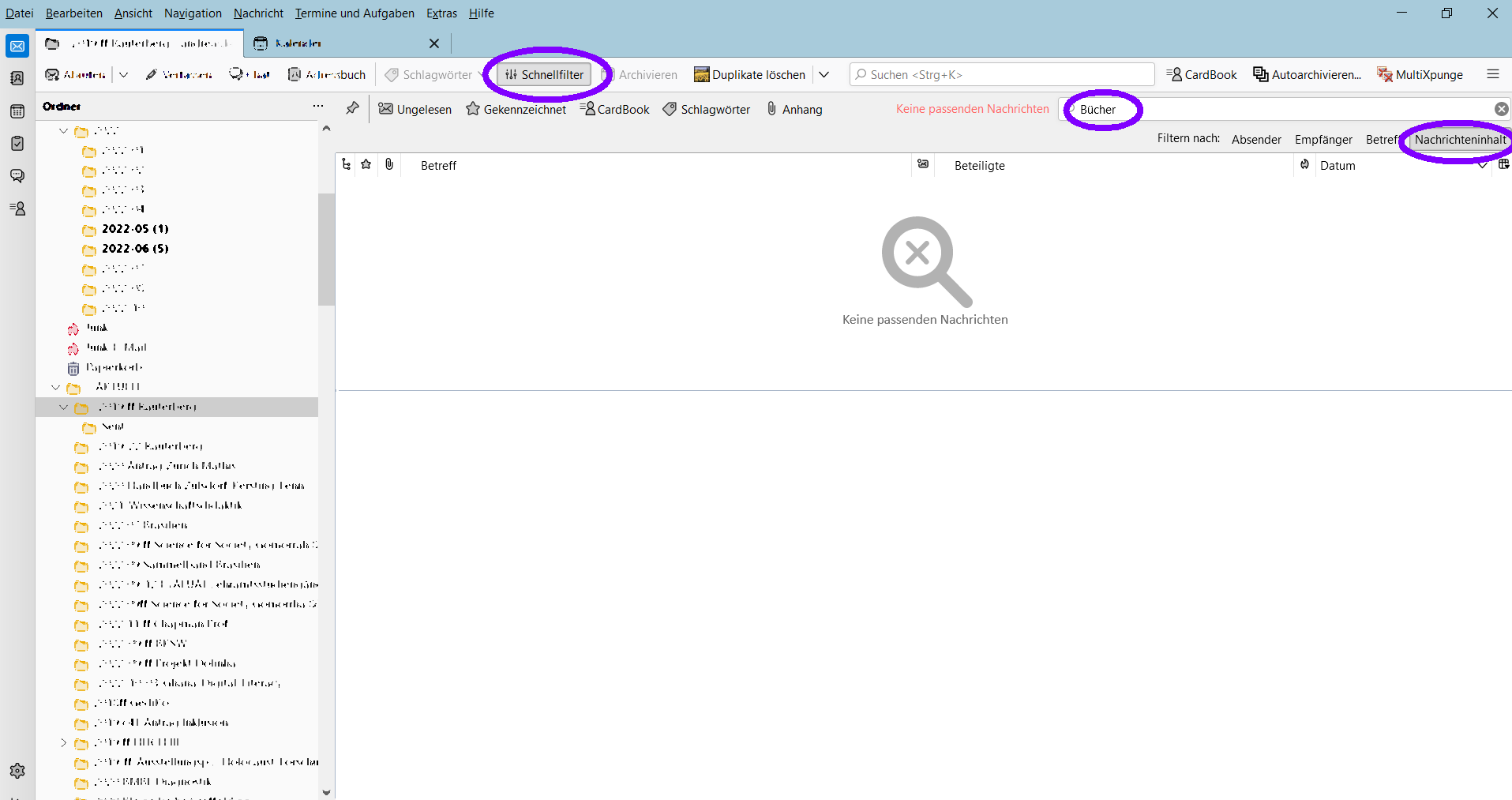
Task: Open the column picker beside Datum
Action: [x=1503, y=164]
